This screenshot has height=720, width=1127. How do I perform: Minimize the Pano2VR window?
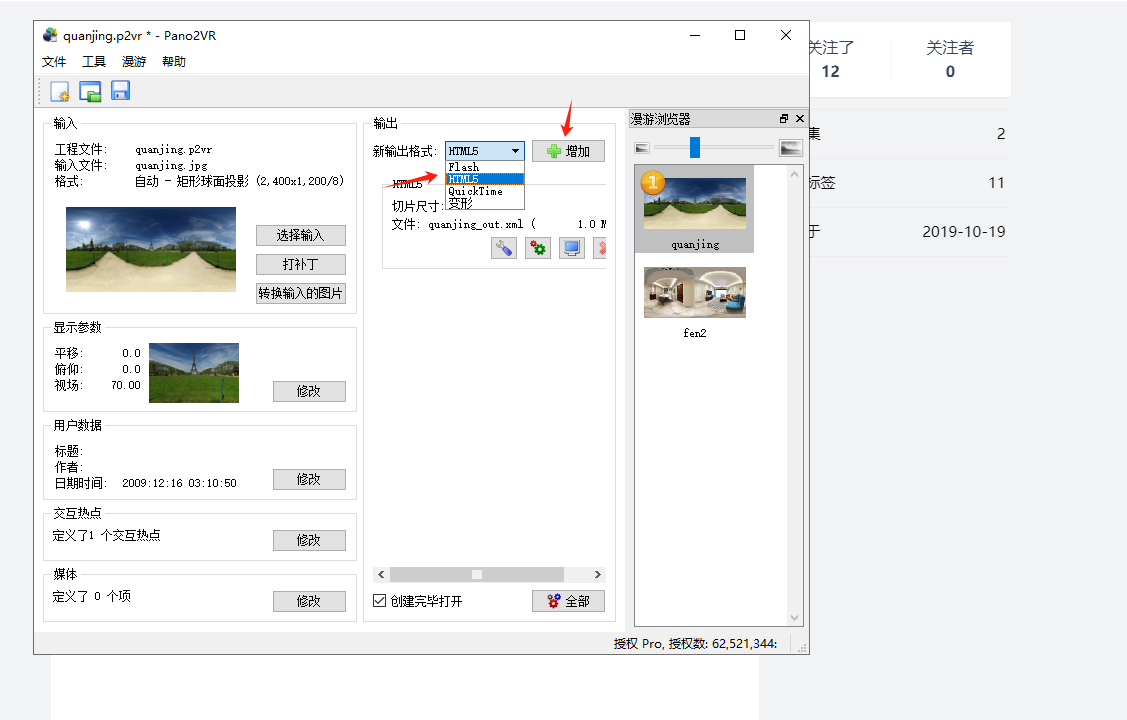coord(694,35)
